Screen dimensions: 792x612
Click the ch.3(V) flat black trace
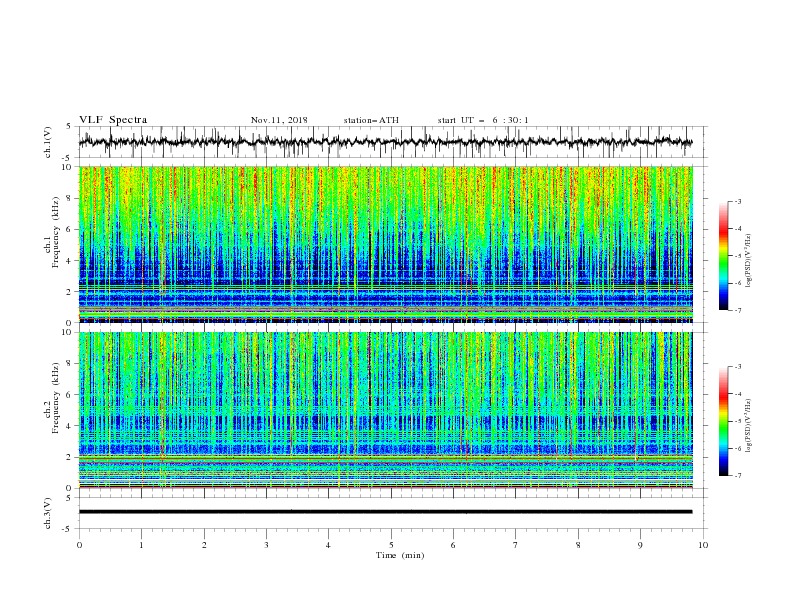coord(385,512)
